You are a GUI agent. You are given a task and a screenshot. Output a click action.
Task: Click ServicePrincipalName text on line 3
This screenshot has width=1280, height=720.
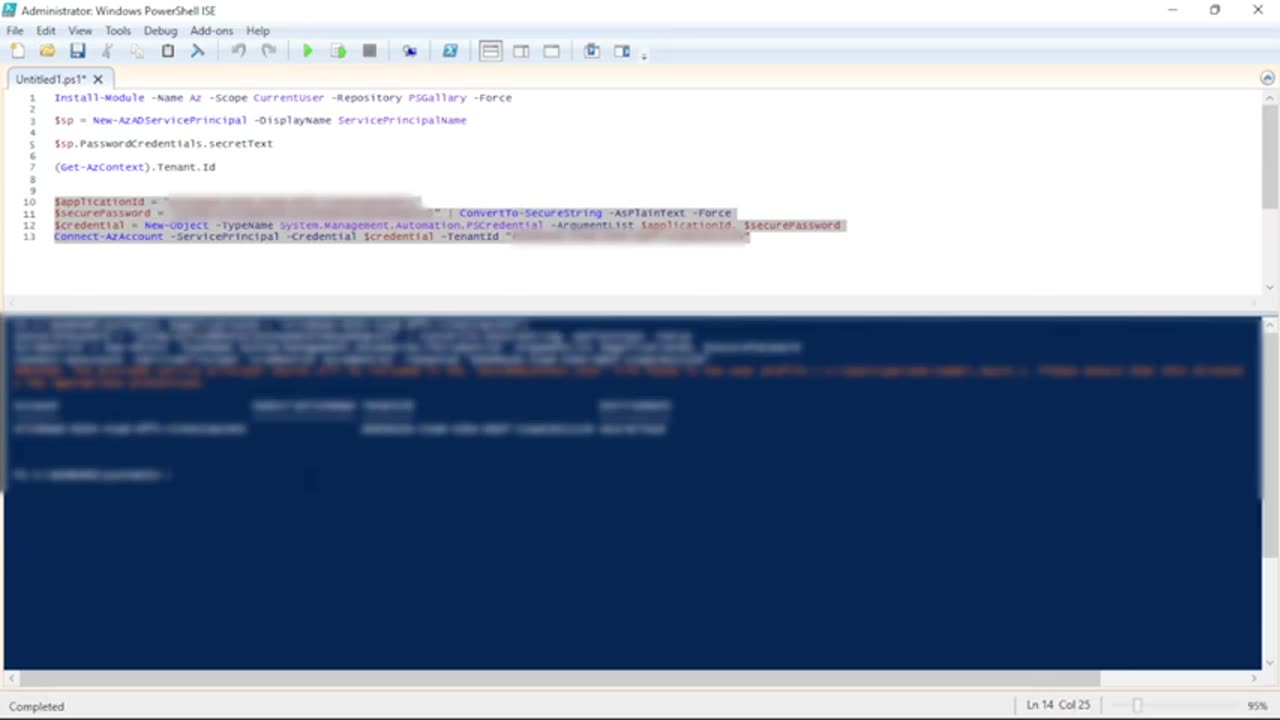click(402, 120)
